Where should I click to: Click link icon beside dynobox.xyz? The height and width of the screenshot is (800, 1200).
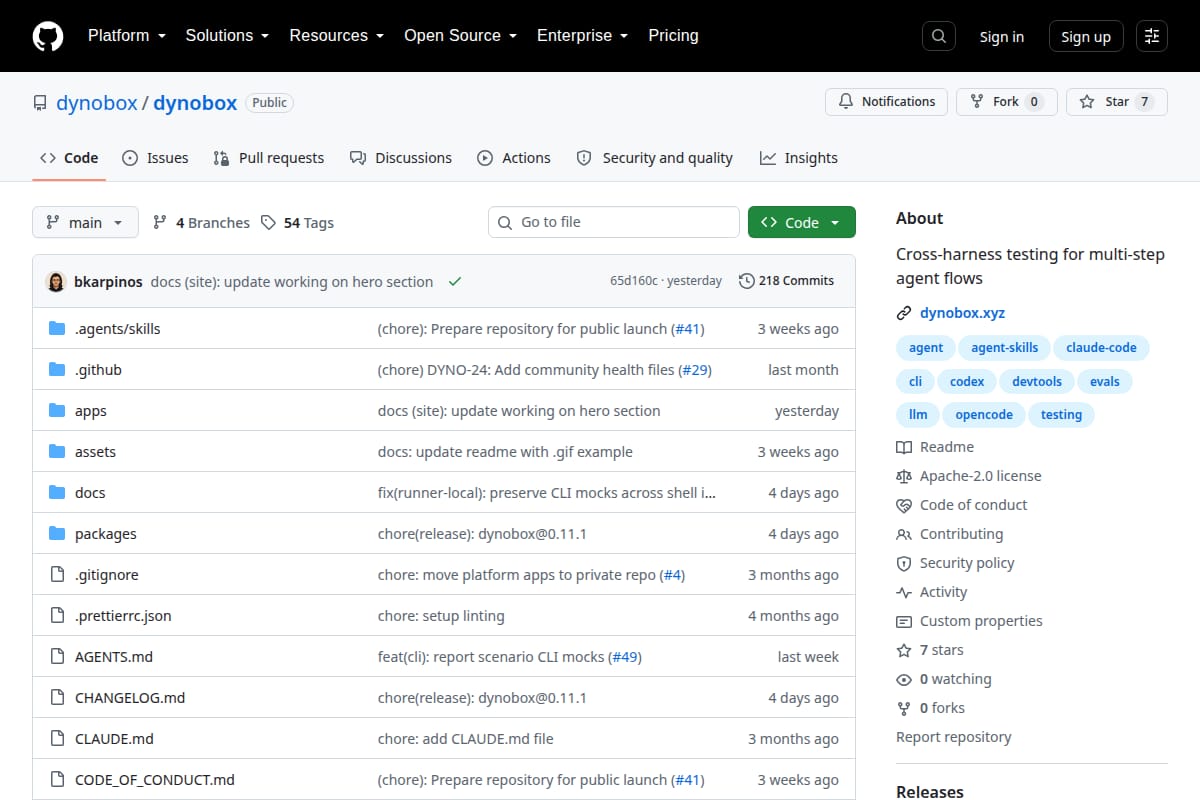(904, 313)
